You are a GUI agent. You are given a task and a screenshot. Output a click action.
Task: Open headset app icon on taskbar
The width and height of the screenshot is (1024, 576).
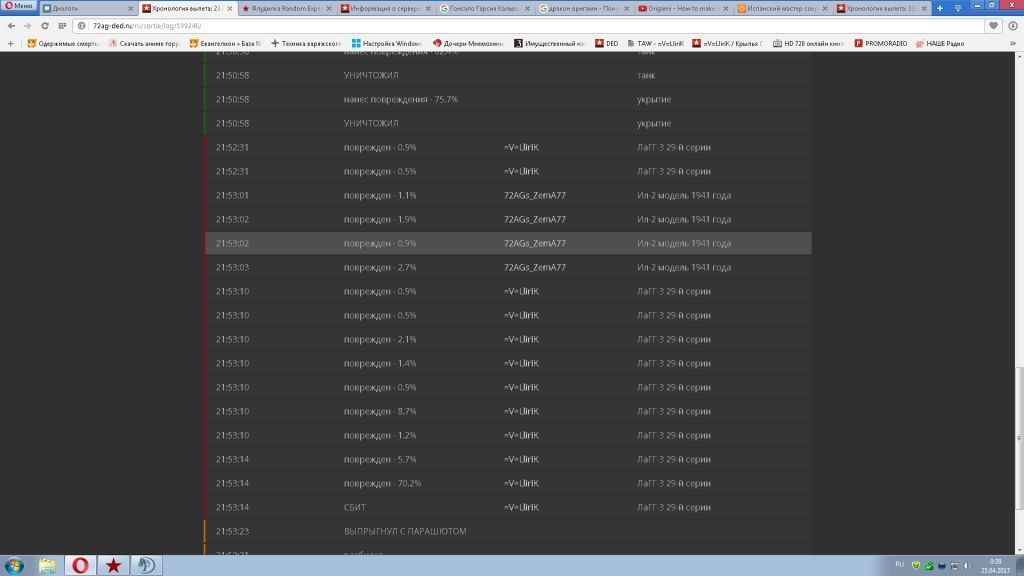(146, 566)
